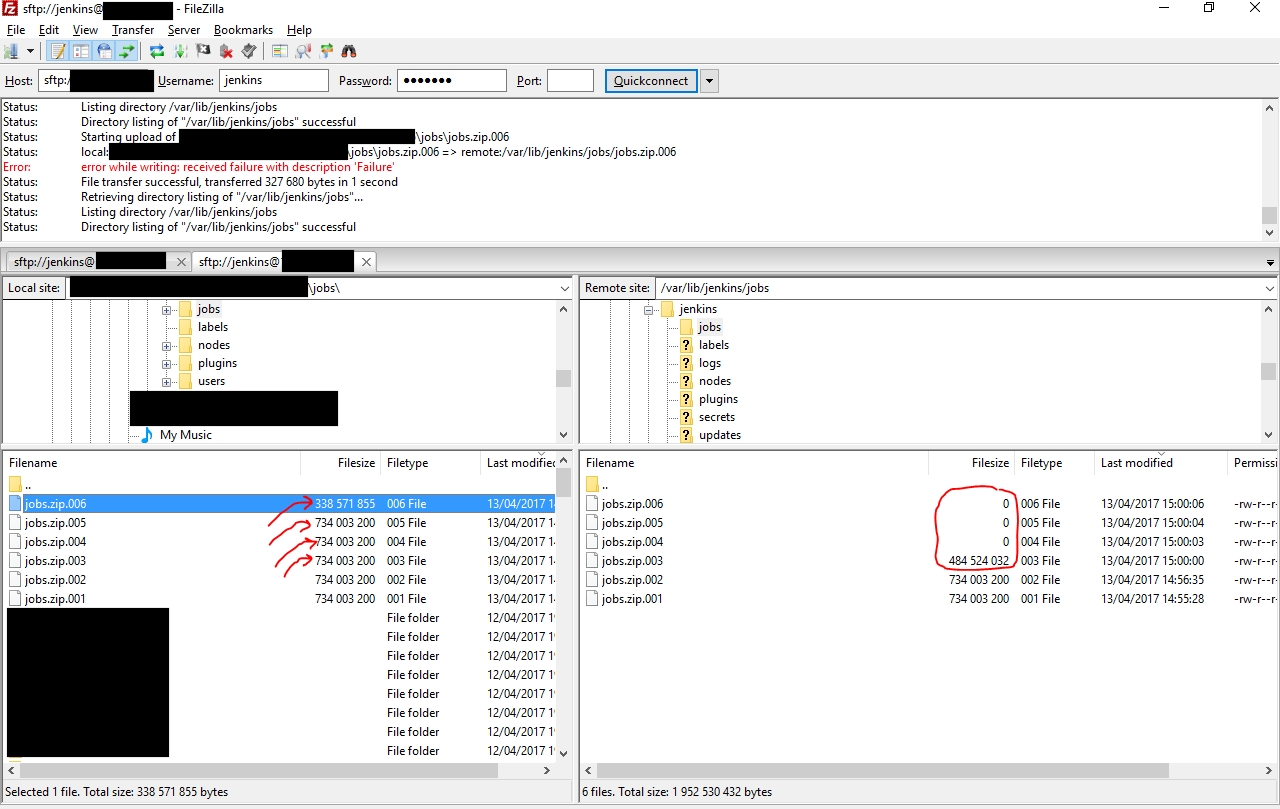
Task: Open filename filters magnifier icon
Action: pyautogui.click(x=303, y=51)
